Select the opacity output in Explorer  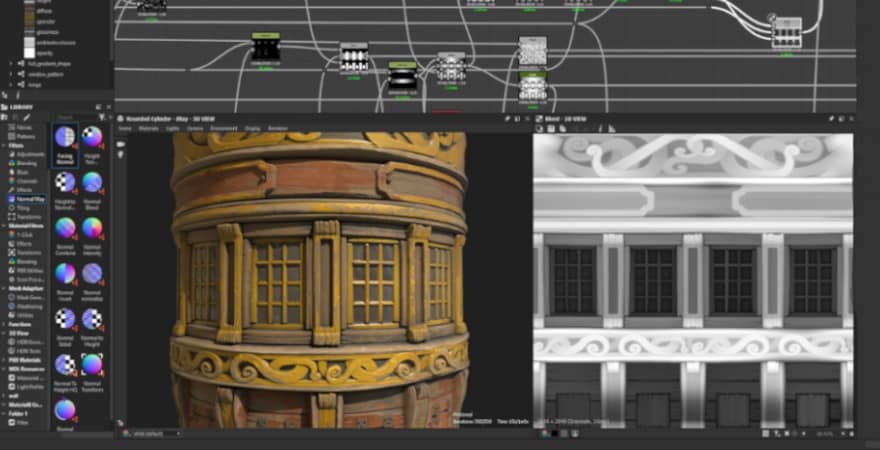point(37,53)
